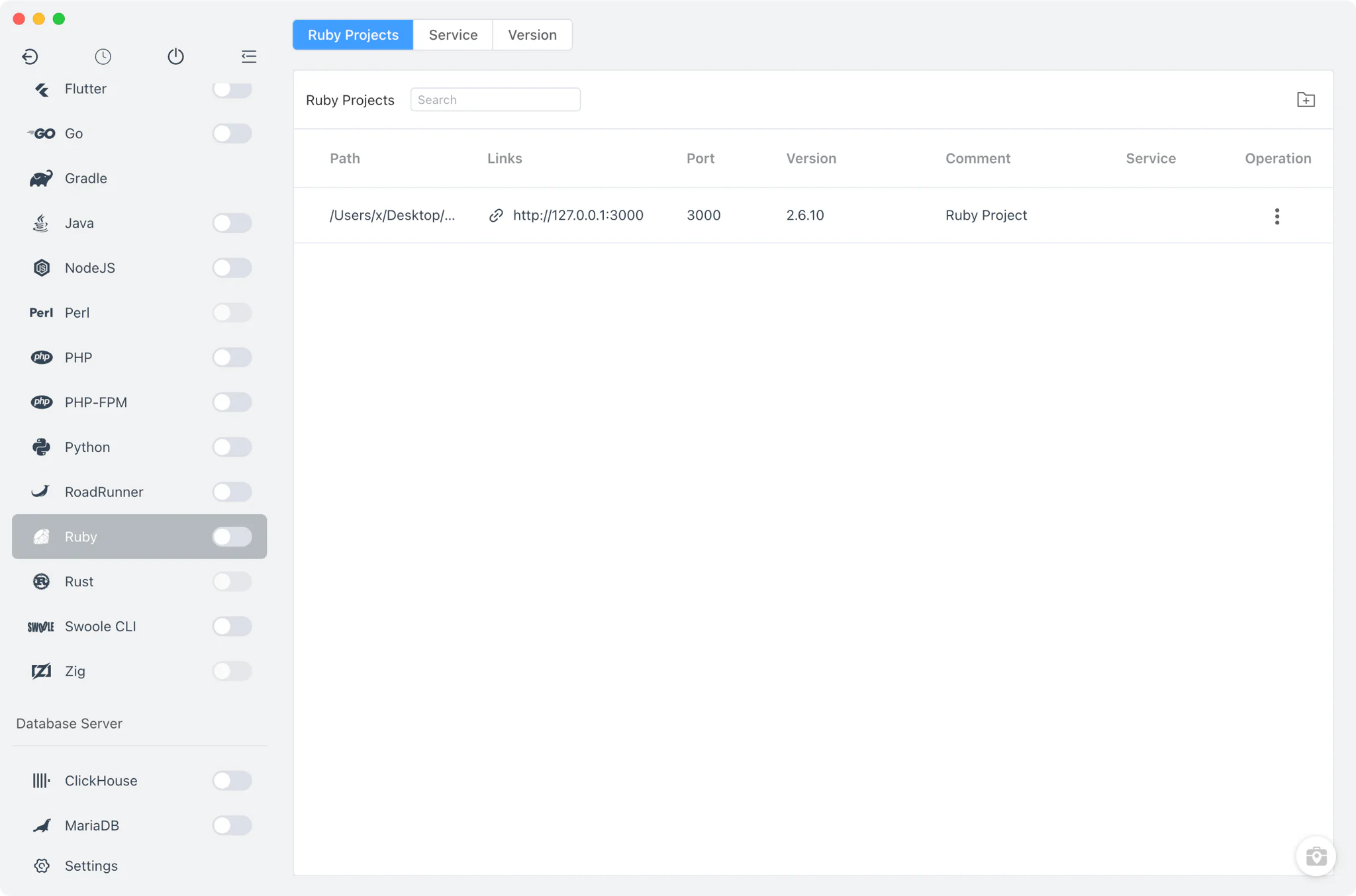1356x896 pixels.
Task: Select Gradle in the sidebar
Action: [139, 179]
